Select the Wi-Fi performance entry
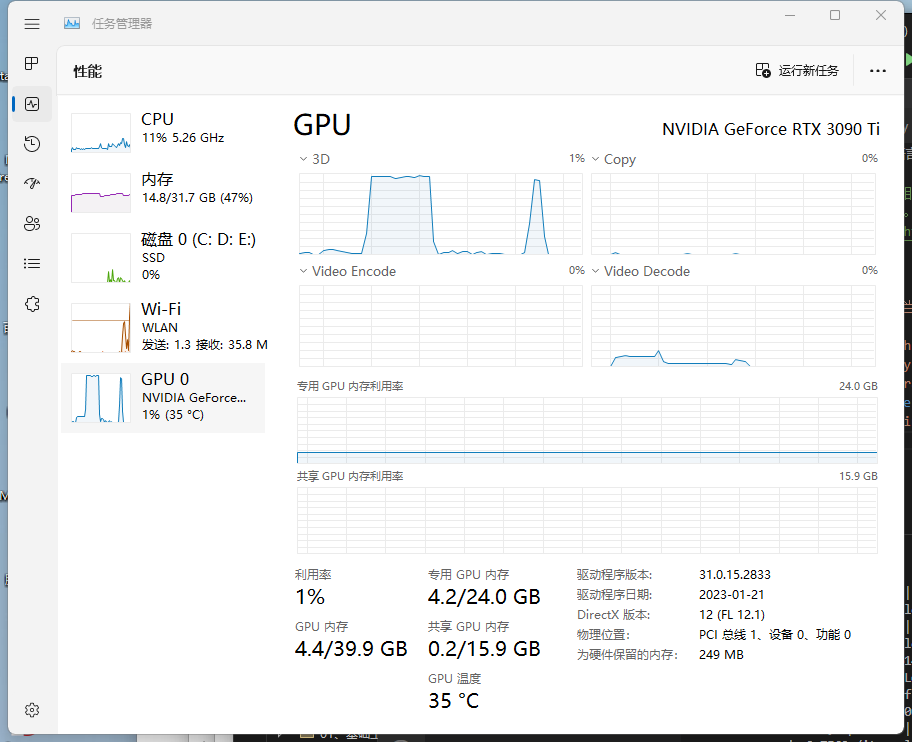The image size is (912, 742). (x=163, y=325)
